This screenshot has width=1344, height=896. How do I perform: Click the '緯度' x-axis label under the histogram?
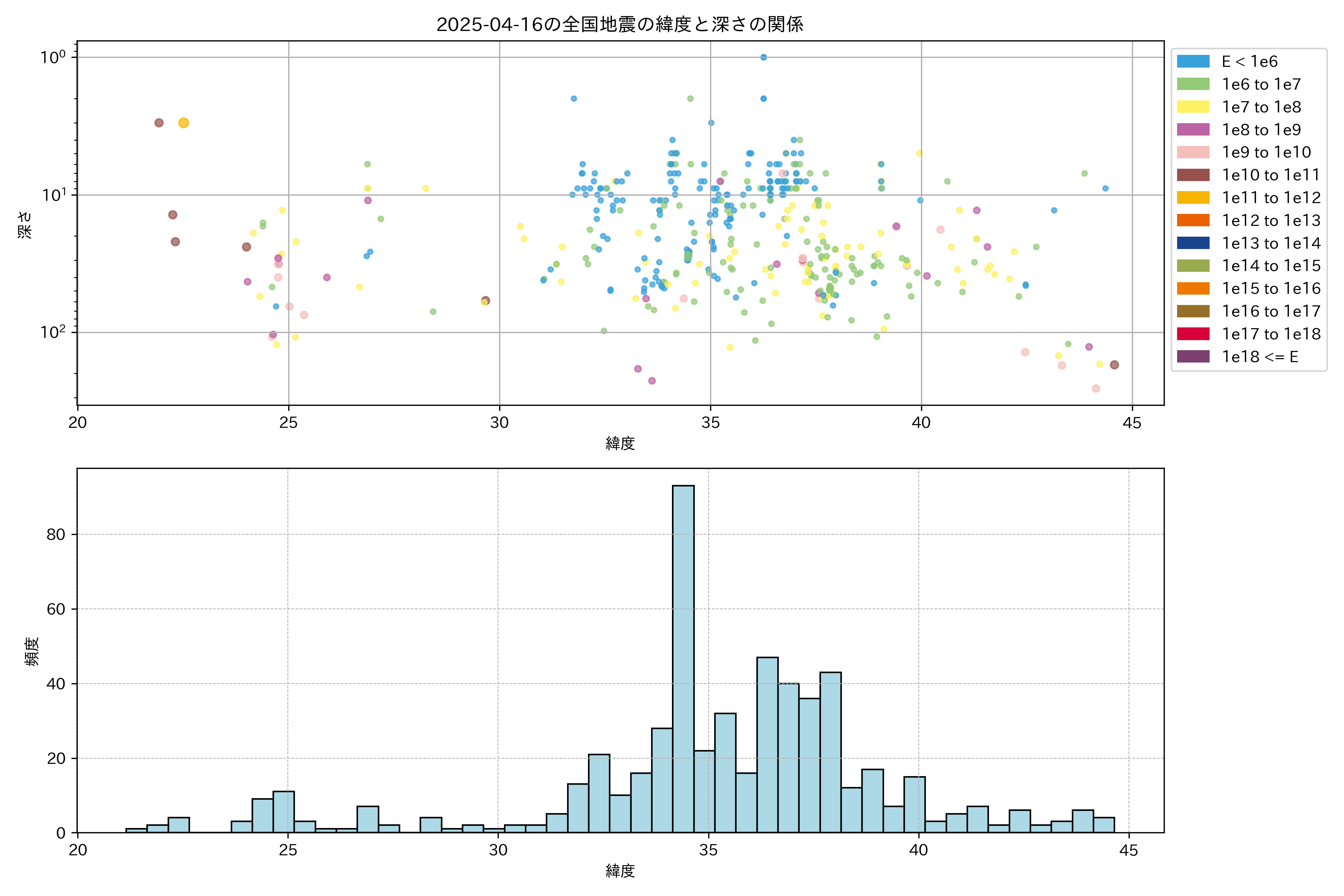pos(620,871)
